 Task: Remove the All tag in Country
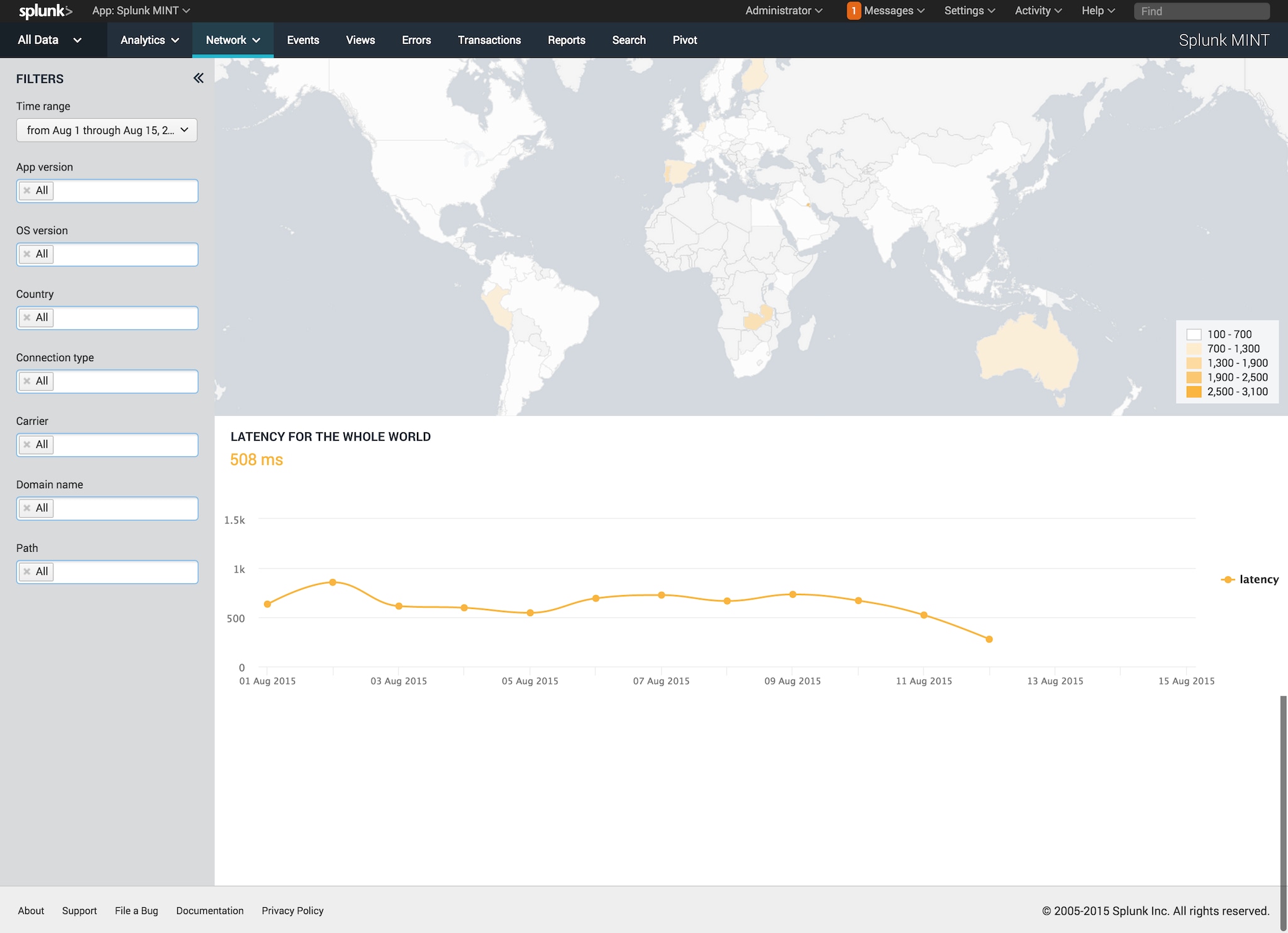pyautogui.click(x=27, y=318)
